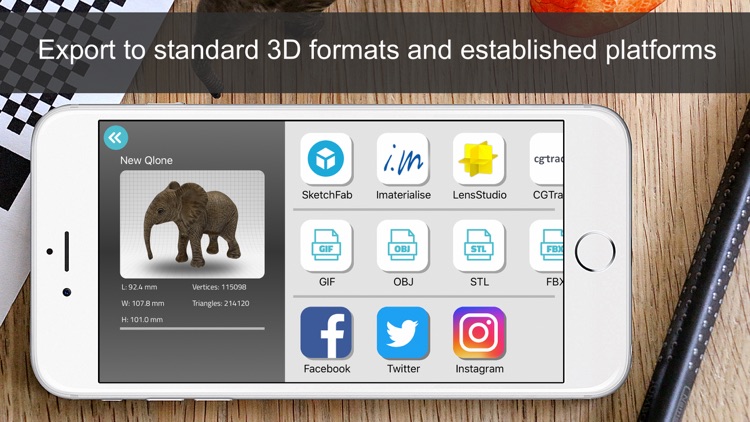
Task: Select the LensStudio export icon
Action: 479,160
